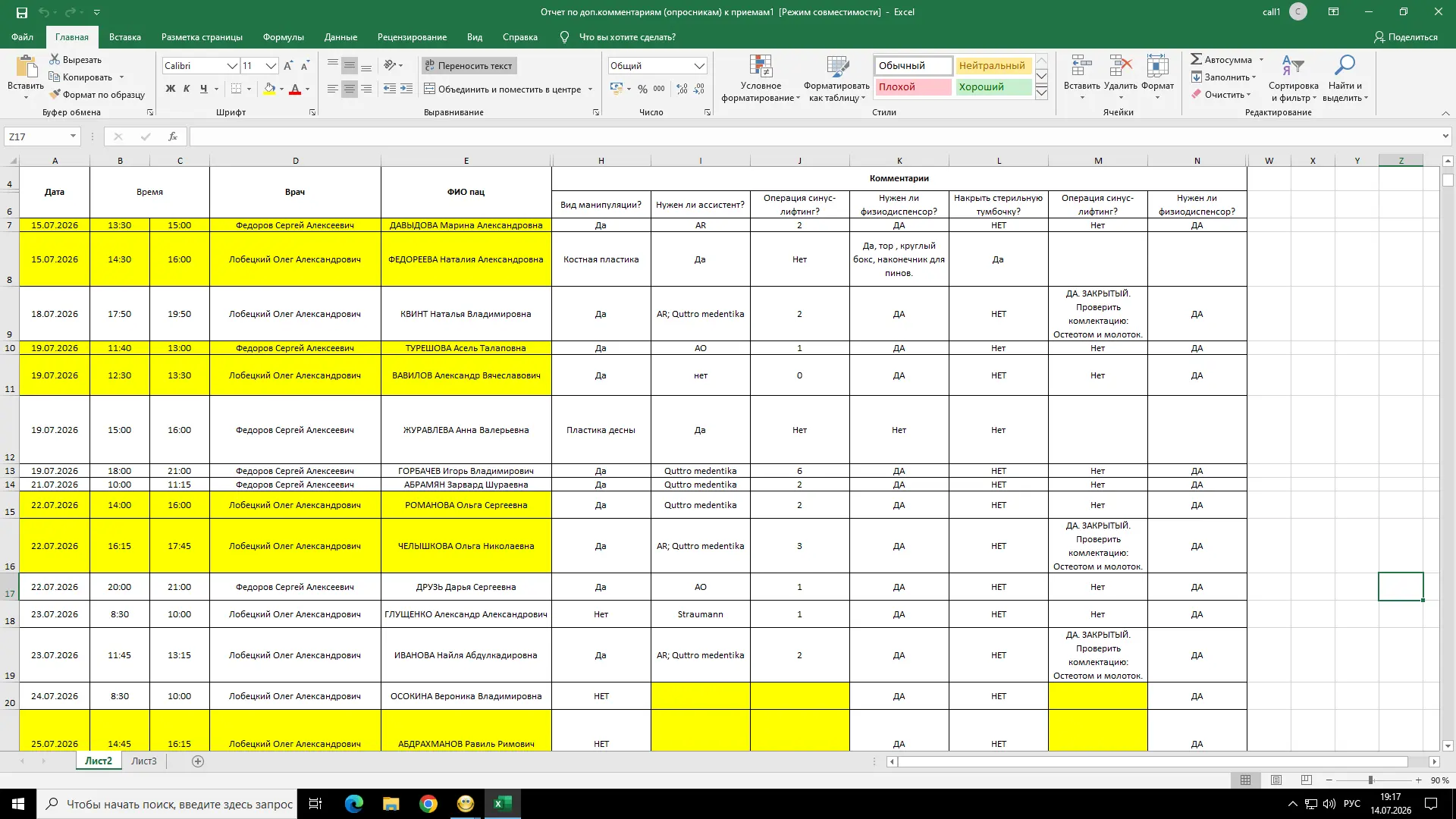
Task: Click Очистить clear button
Action: [x=1220, y=94]
